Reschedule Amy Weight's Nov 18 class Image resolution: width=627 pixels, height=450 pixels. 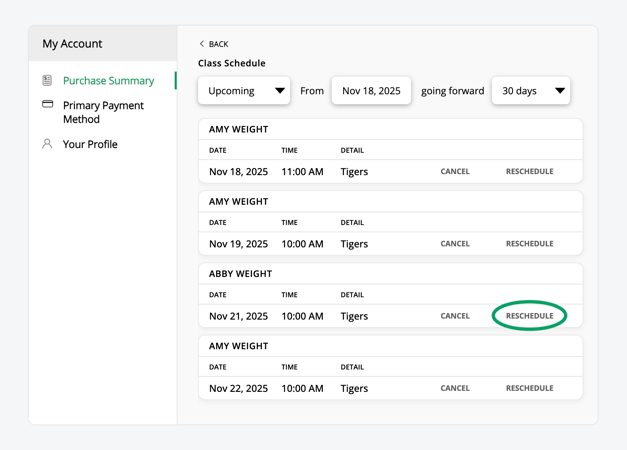click(x=529, y=171)
